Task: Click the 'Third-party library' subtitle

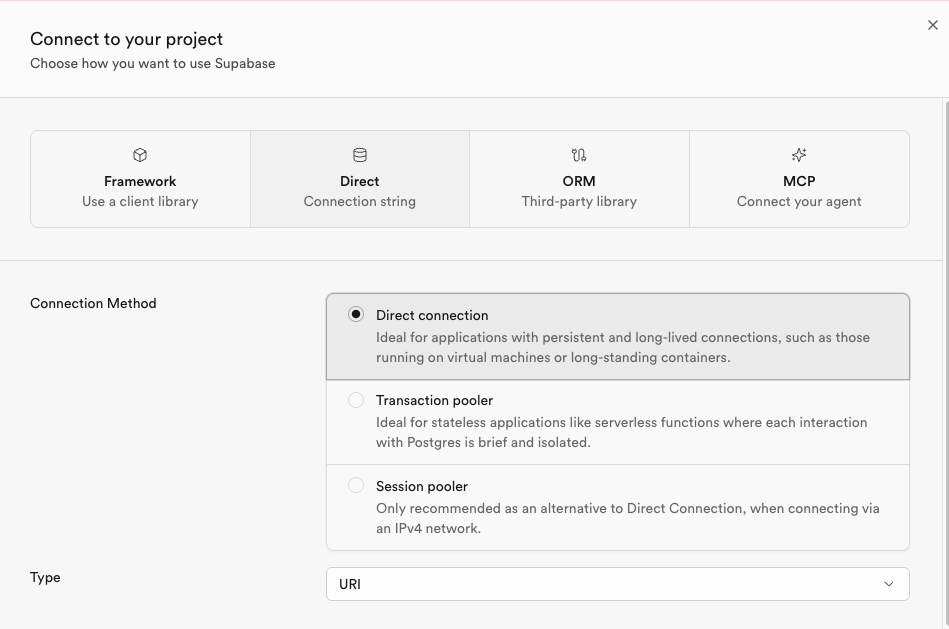Action: click(x=579, y=202)
